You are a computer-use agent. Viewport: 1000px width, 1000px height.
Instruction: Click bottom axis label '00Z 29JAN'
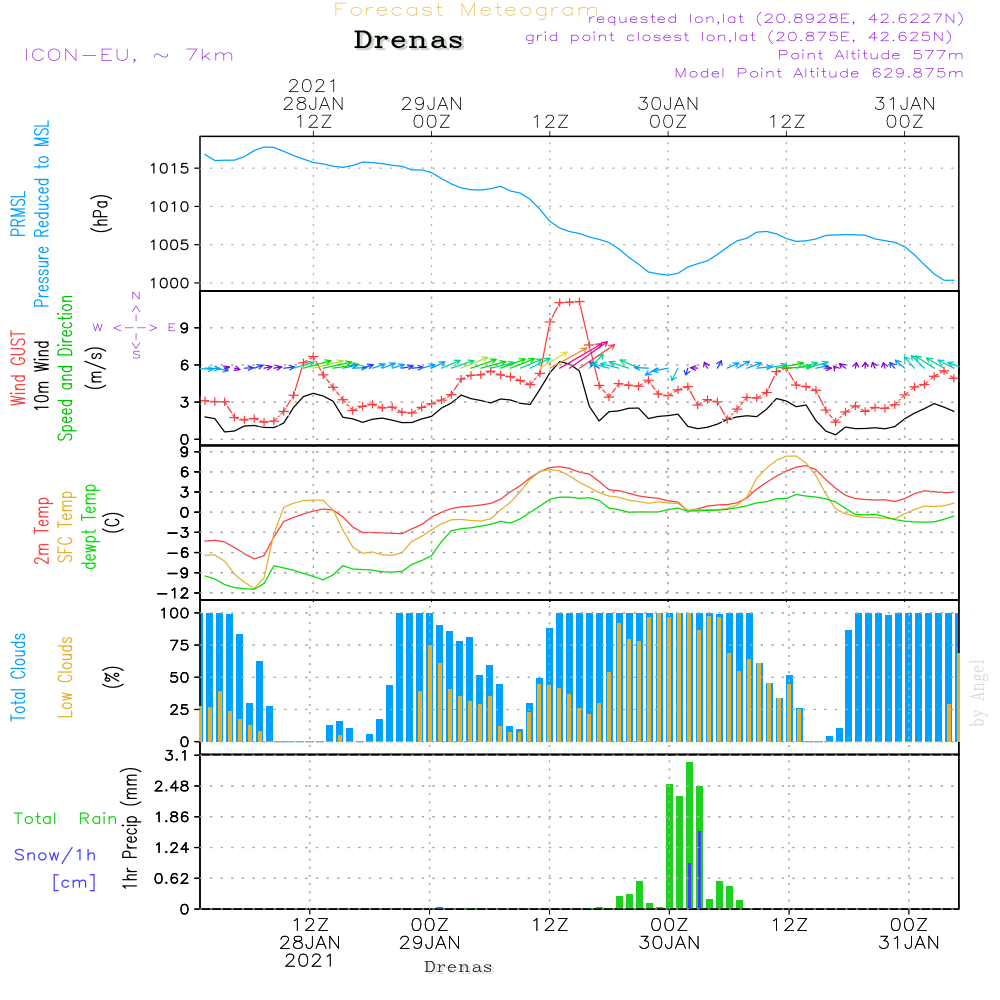tap(429, 934)
